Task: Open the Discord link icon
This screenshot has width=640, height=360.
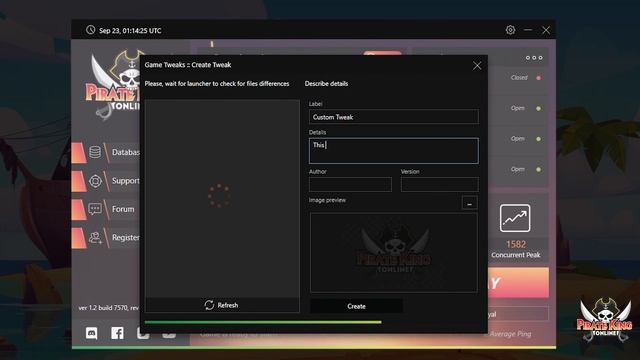Action: pos(92,333)
